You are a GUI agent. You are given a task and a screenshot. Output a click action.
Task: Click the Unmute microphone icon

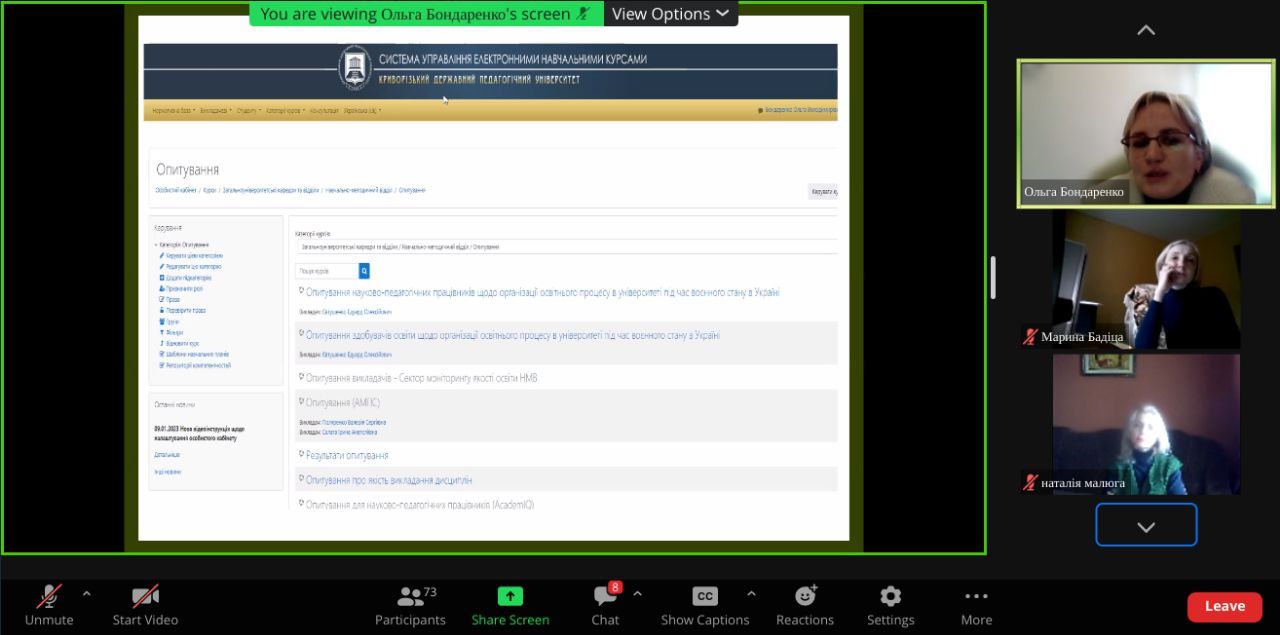point(48,597)
